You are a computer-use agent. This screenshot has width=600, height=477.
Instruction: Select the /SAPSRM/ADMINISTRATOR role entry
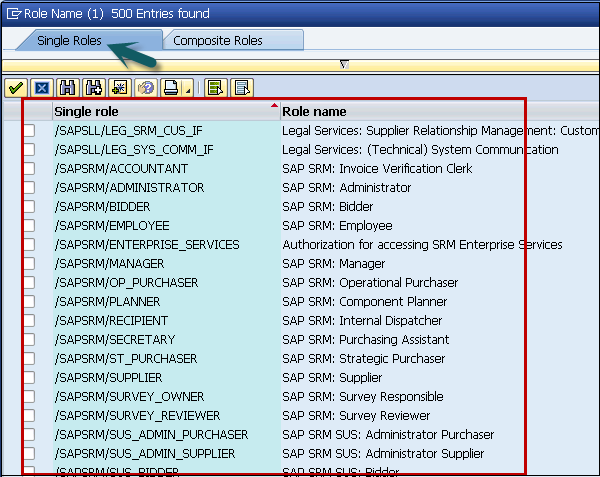pyautogui.click(x=129, y=188)
